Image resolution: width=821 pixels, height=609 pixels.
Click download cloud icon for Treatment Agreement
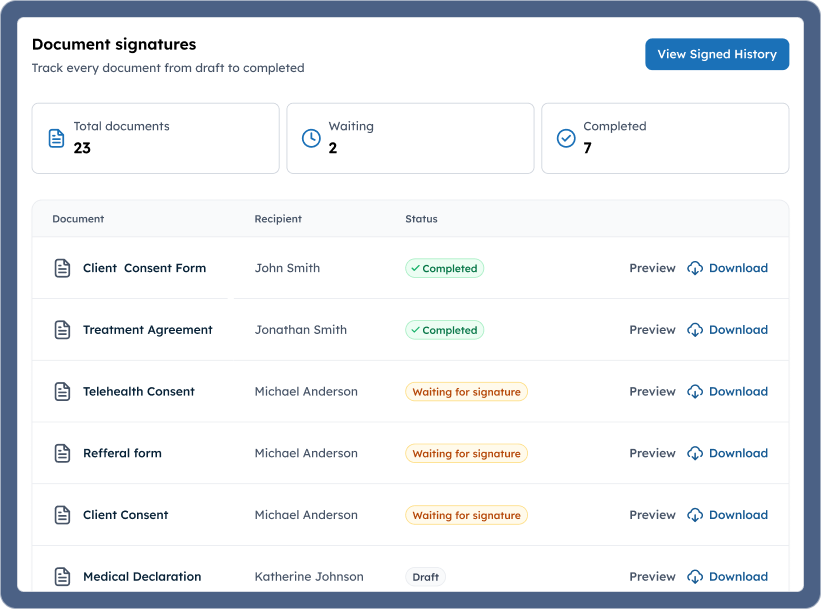point(695,330)
